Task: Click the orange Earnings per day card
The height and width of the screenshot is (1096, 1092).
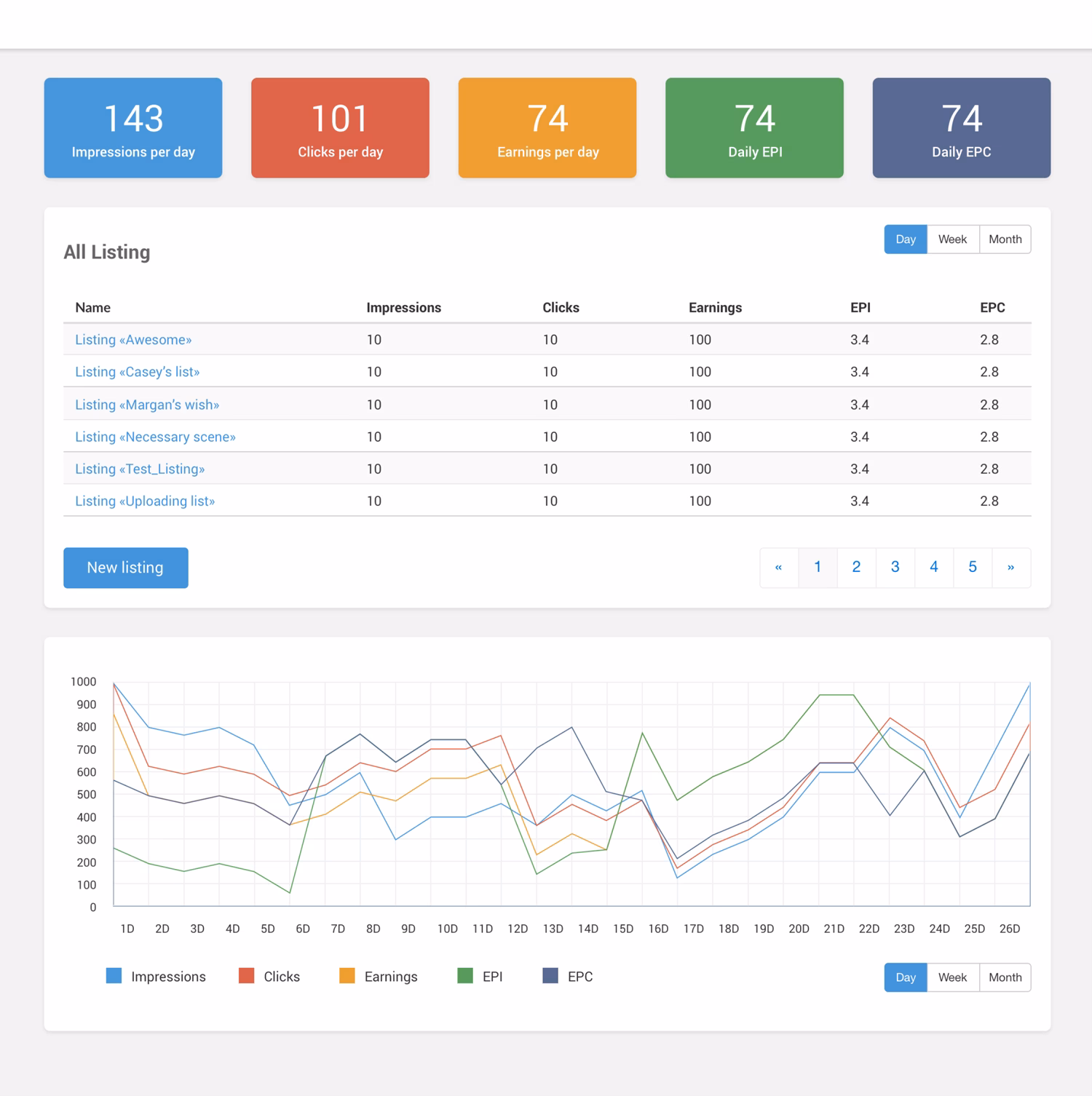Action: tap(547, 127)
